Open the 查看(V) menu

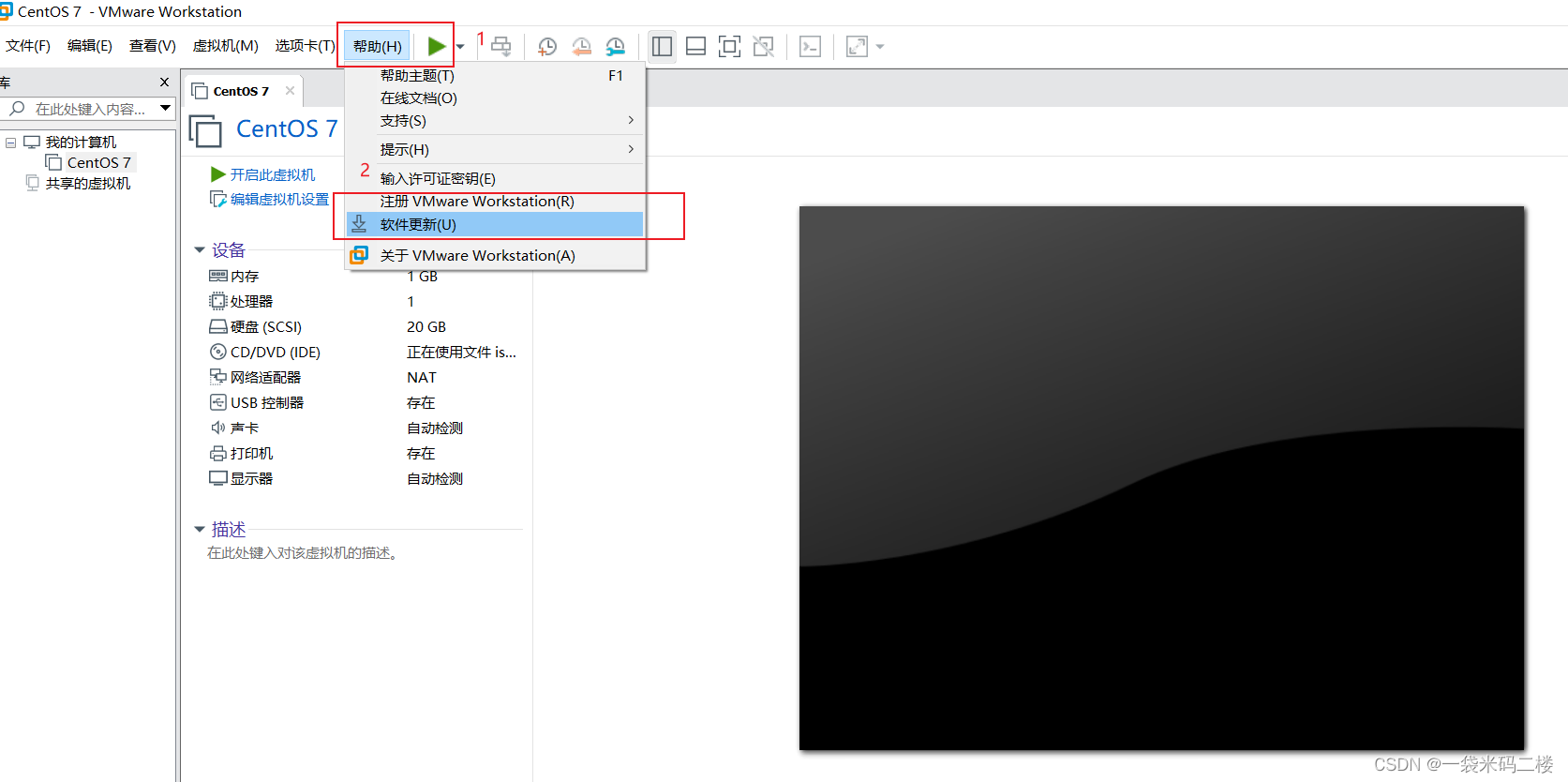point(153,45)
